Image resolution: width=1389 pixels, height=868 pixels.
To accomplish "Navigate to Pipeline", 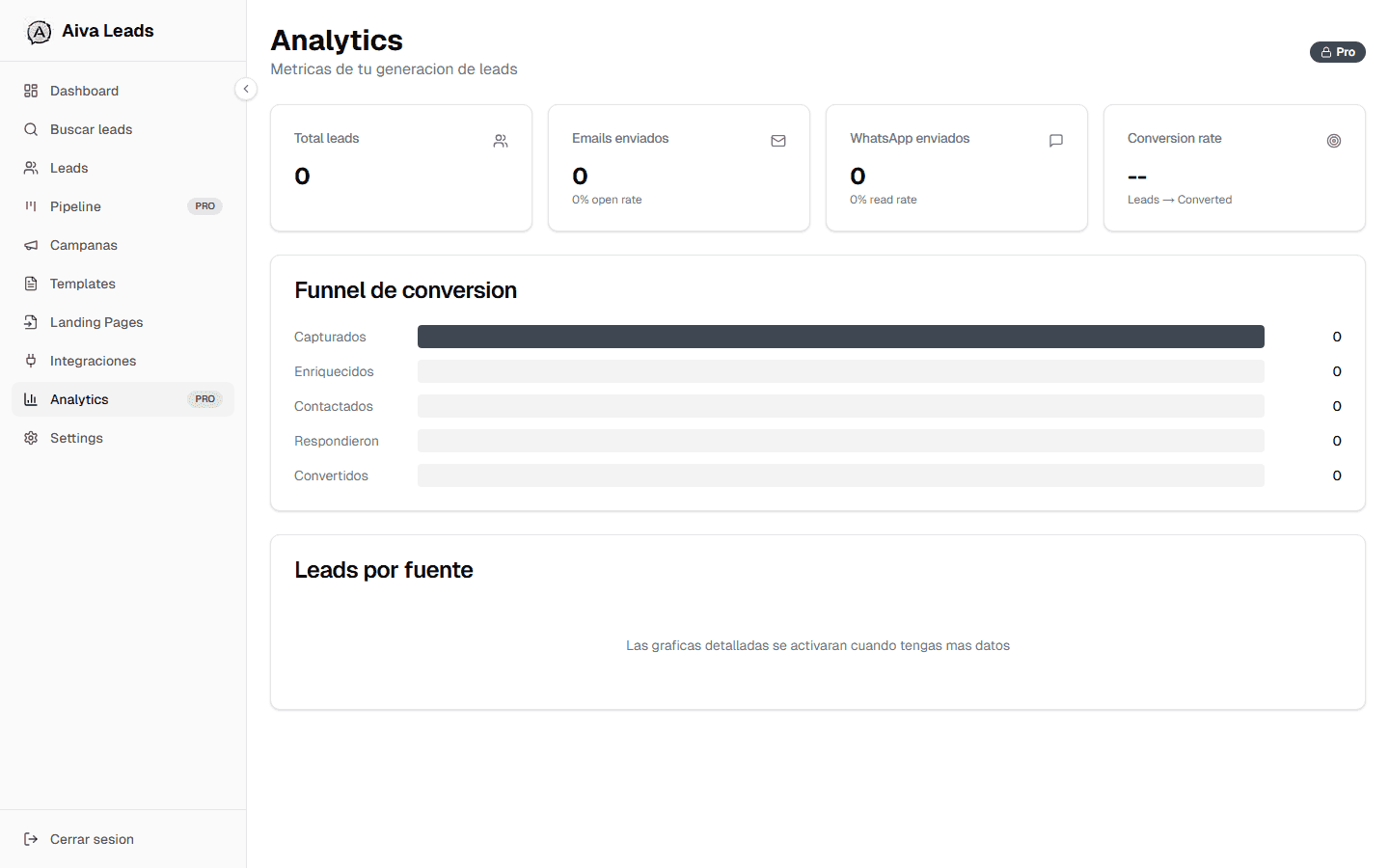I will click(123, 206).
